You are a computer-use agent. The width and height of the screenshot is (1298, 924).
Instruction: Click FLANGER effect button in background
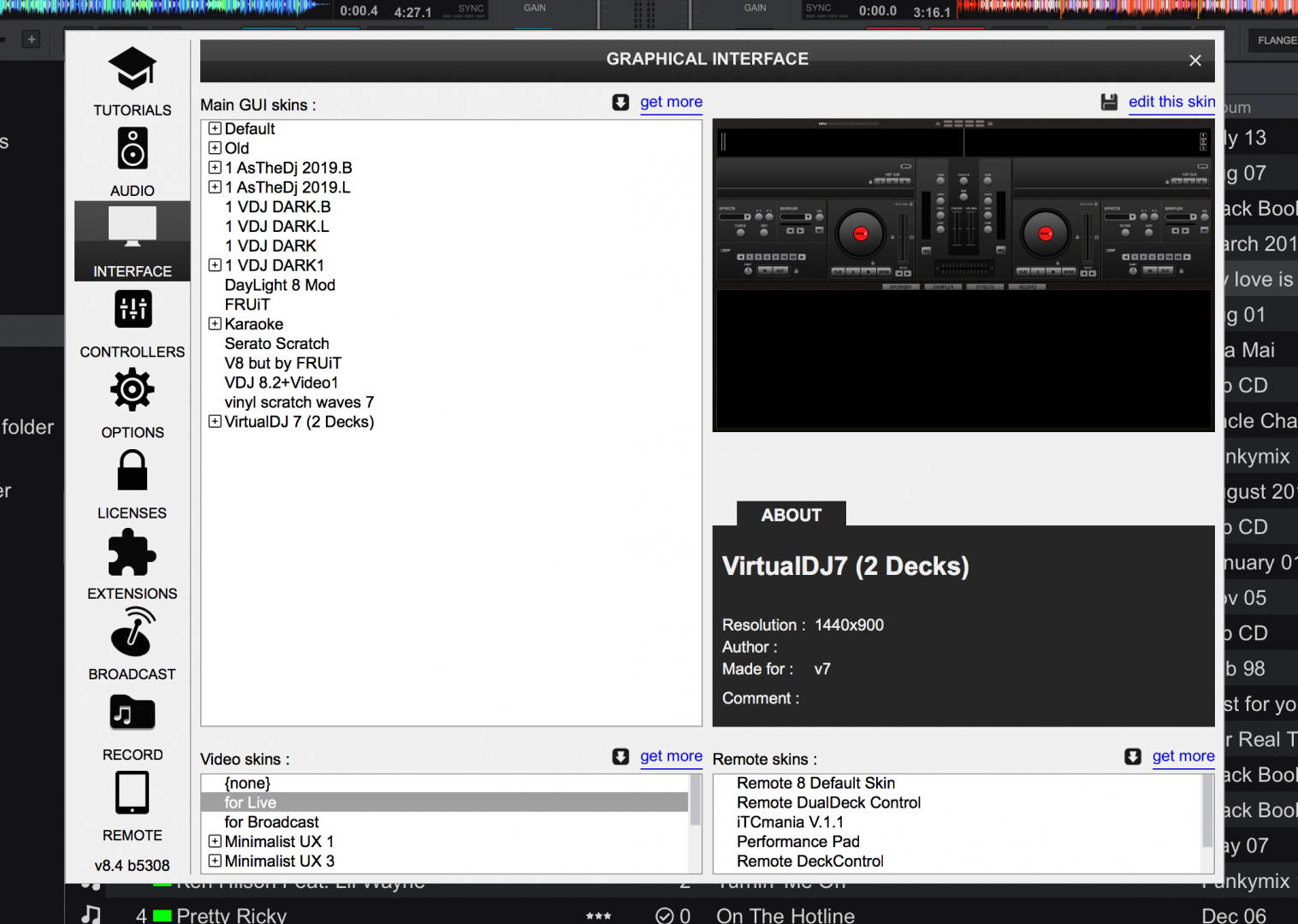[x=1275, y=40]
